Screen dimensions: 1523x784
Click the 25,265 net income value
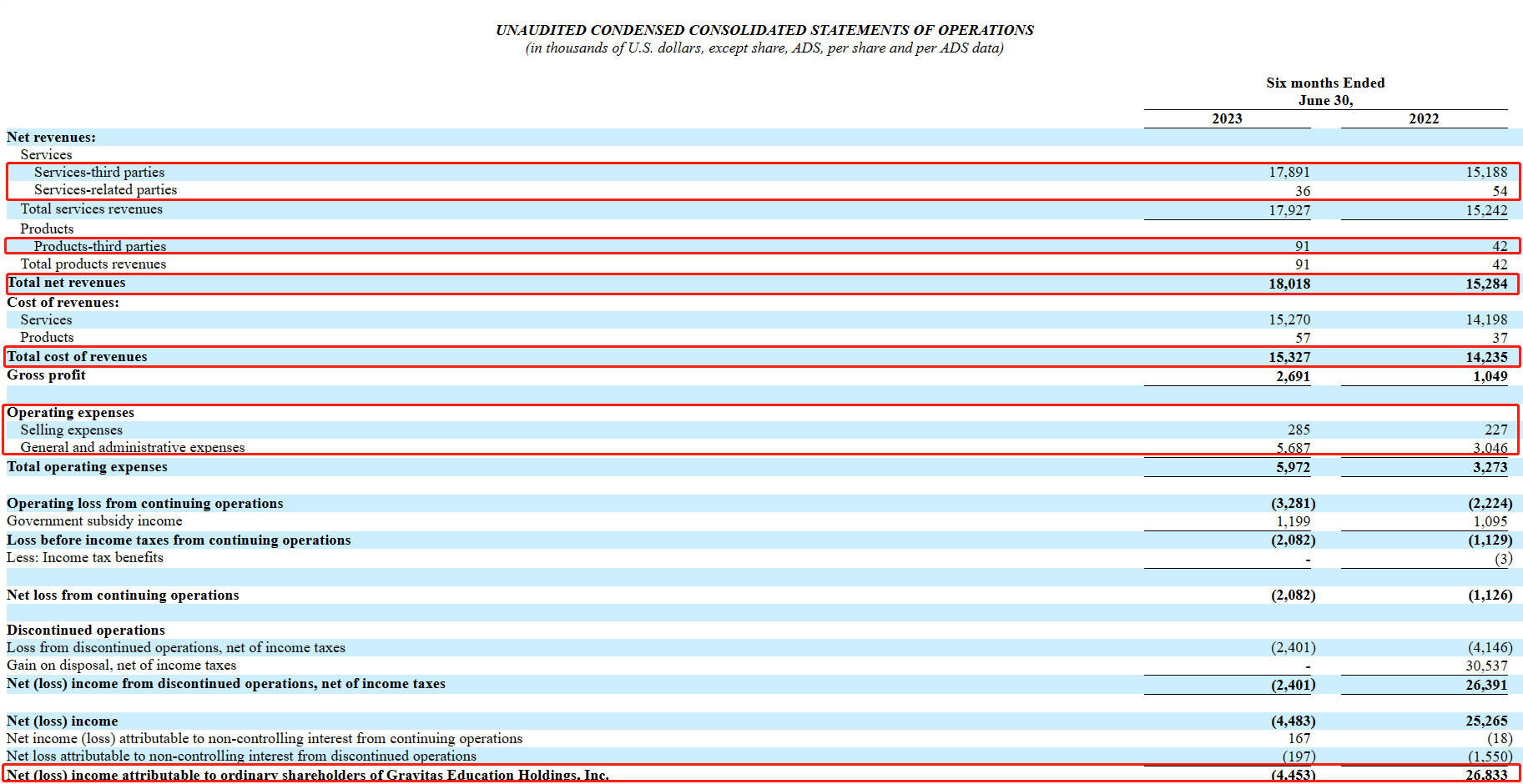click(1486, 721)
